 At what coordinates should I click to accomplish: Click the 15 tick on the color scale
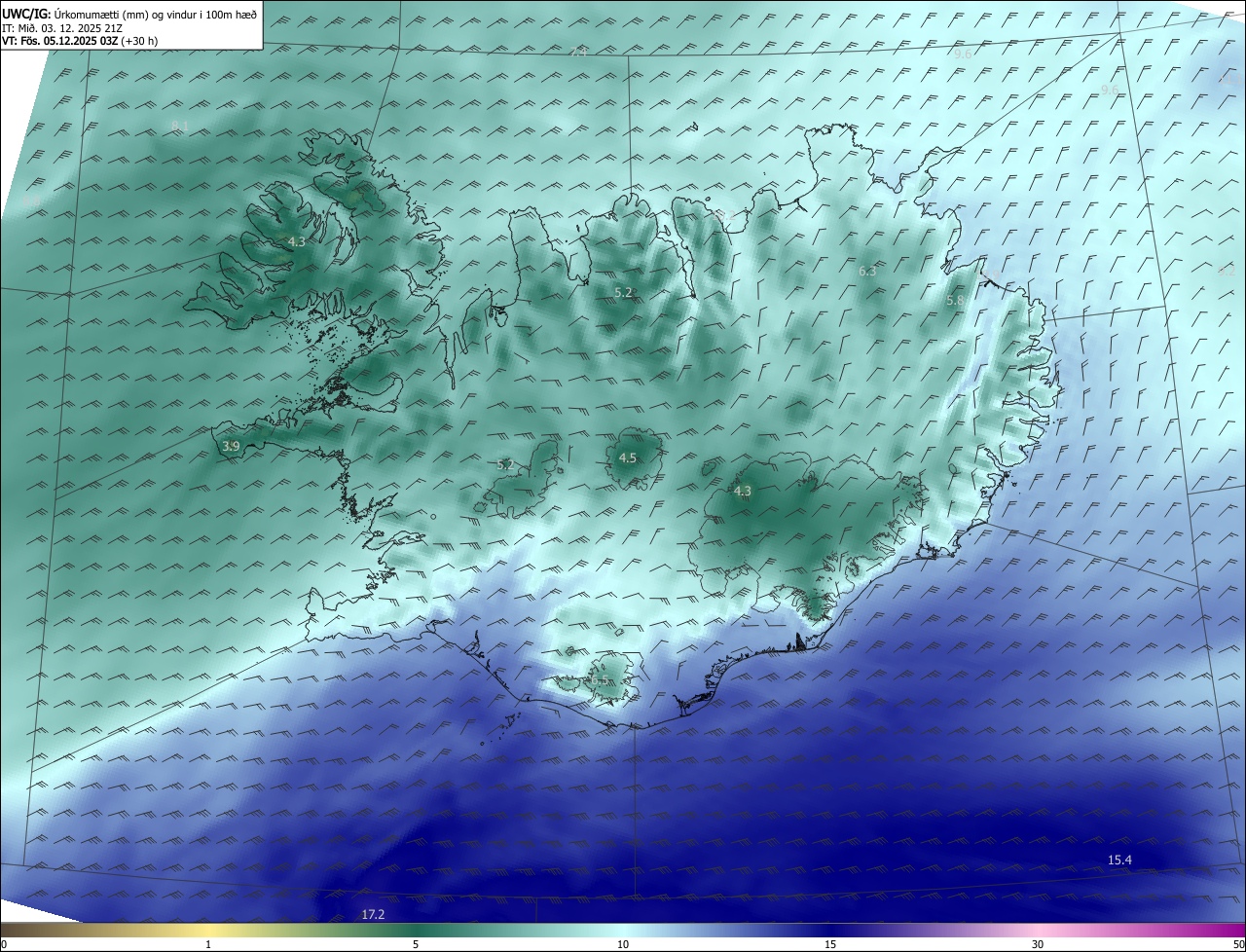tap(830, 944)
